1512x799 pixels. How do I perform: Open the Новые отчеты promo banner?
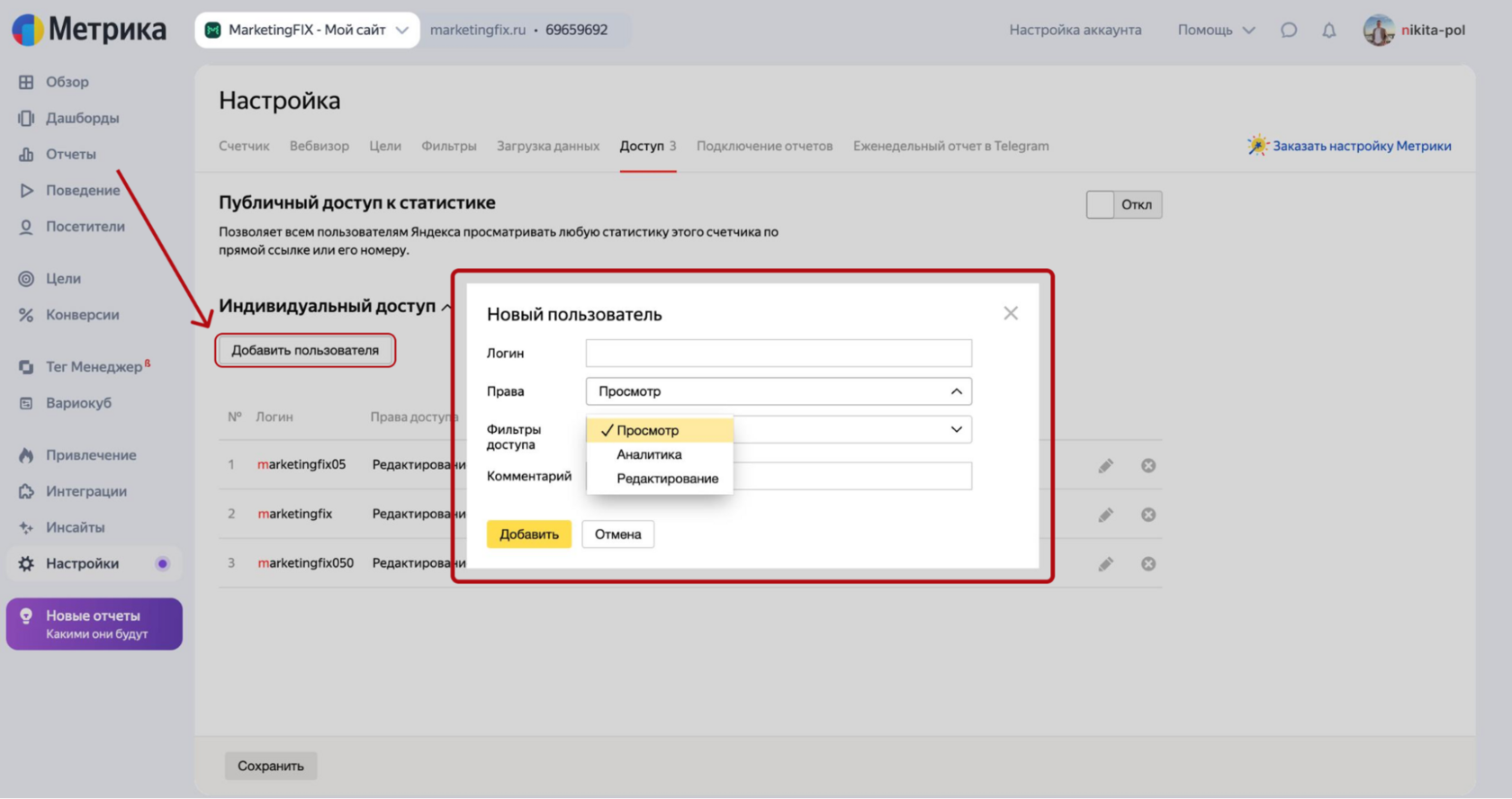pos(94,624)
